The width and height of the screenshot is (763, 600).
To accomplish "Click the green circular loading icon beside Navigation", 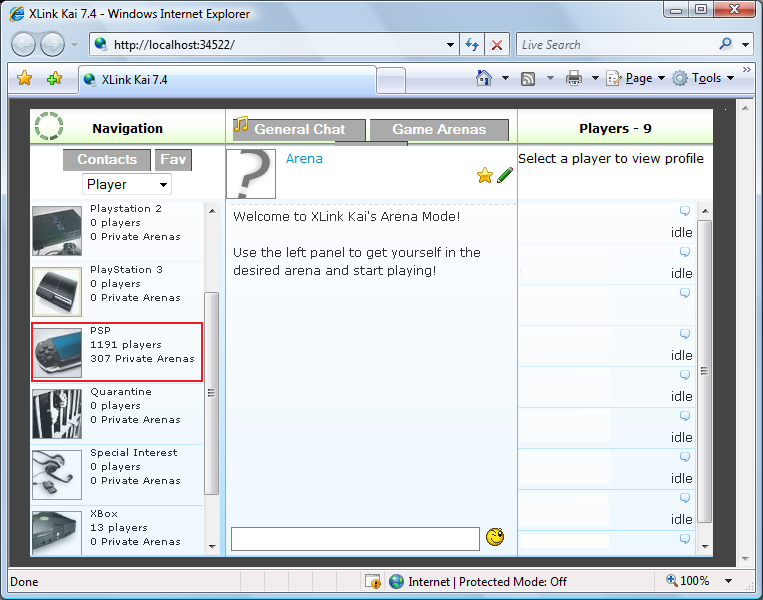I will (49, 126).
